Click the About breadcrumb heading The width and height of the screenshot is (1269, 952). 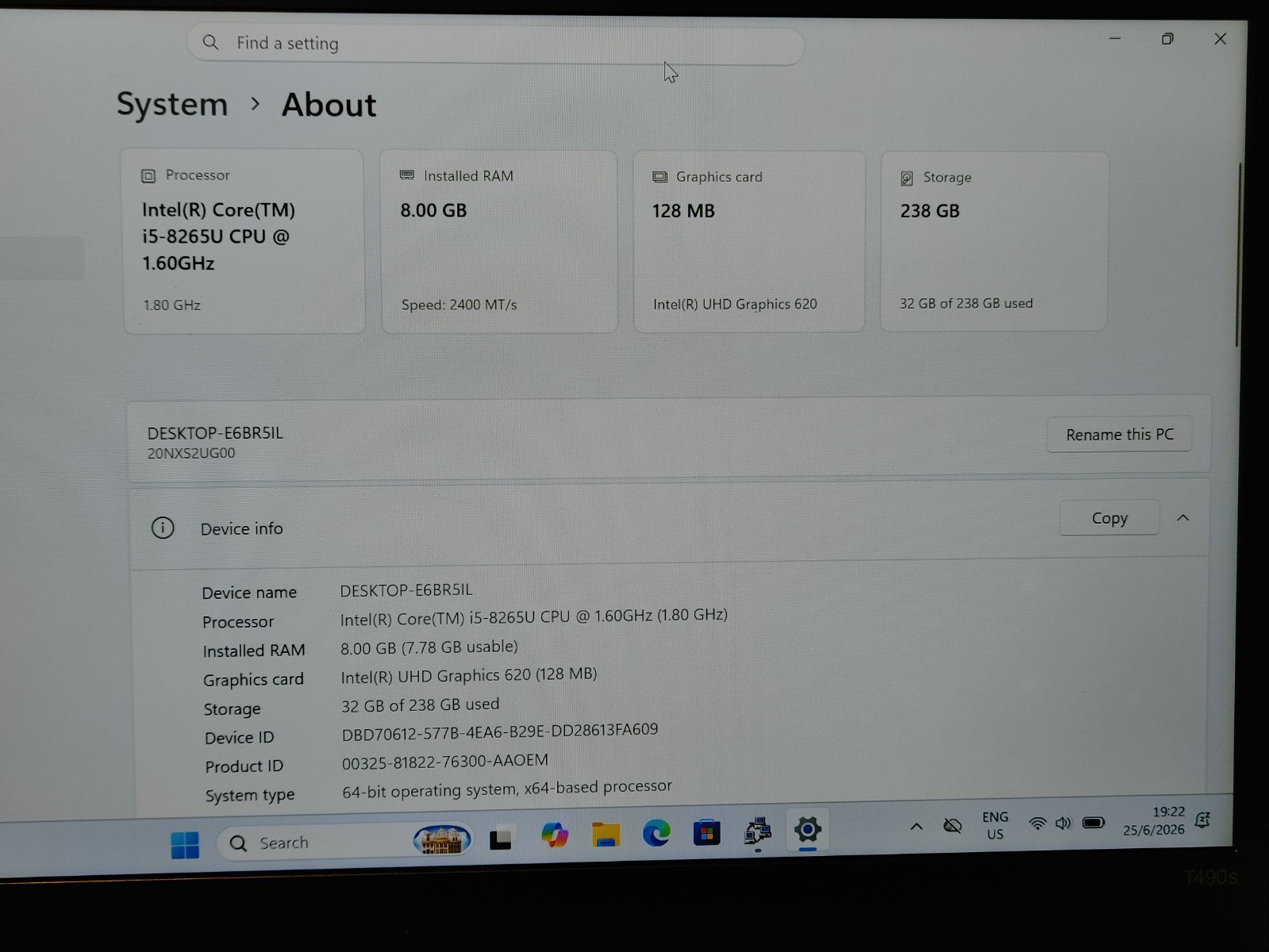click(329, 105)
